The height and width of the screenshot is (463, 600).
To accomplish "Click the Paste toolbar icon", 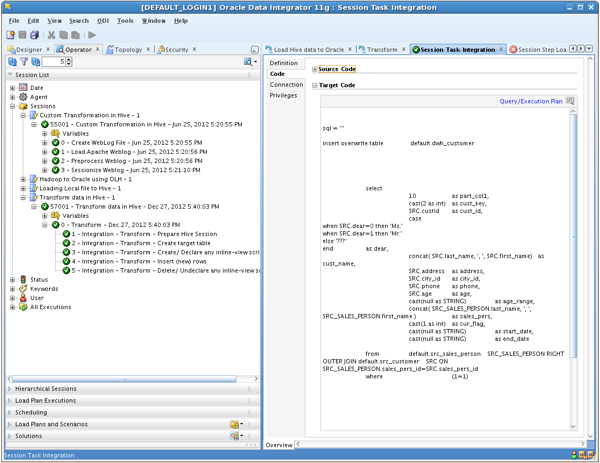I will click(75, 35).
